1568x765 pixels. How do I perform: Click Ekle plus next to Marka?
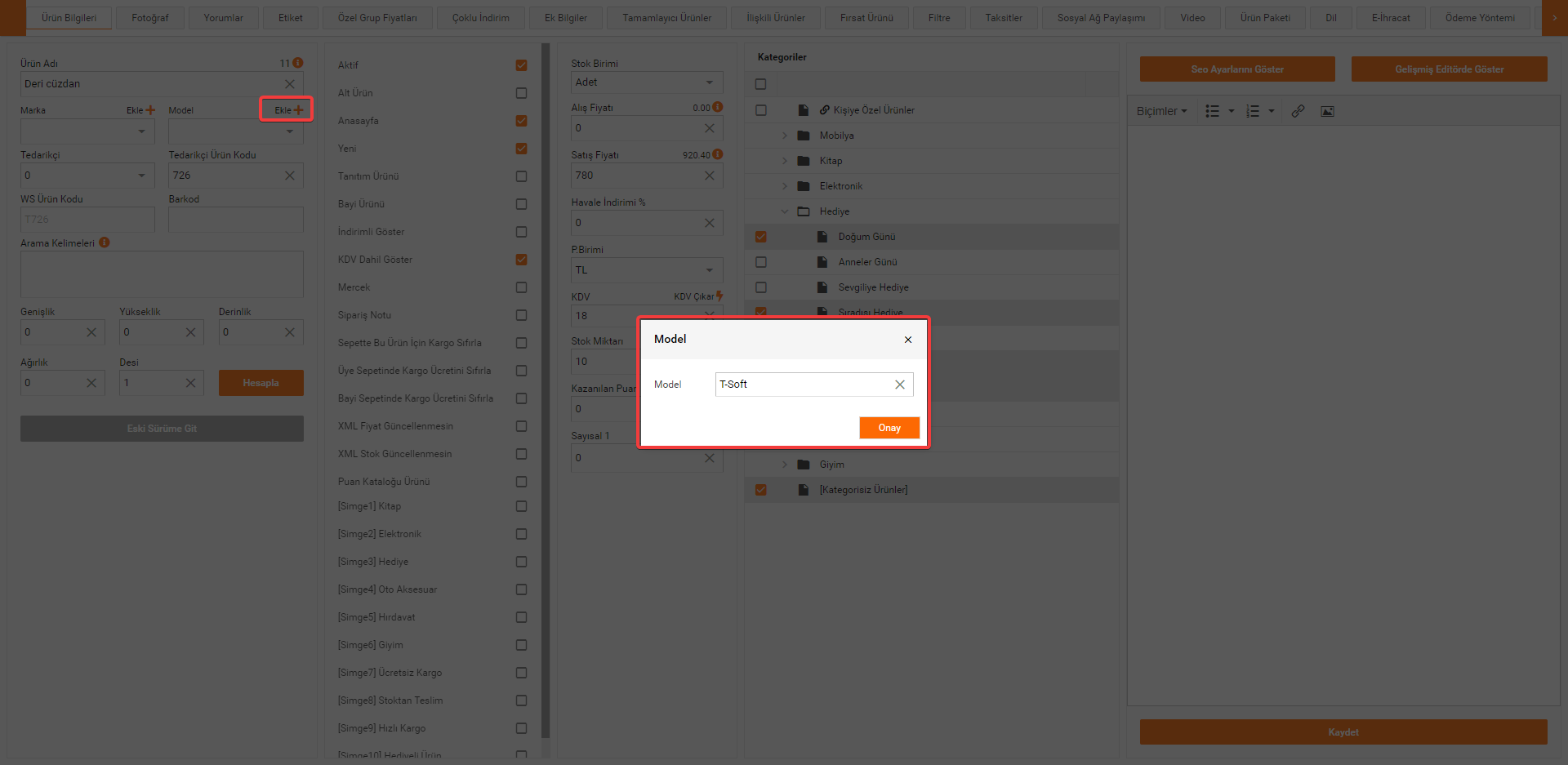point(140,110)
